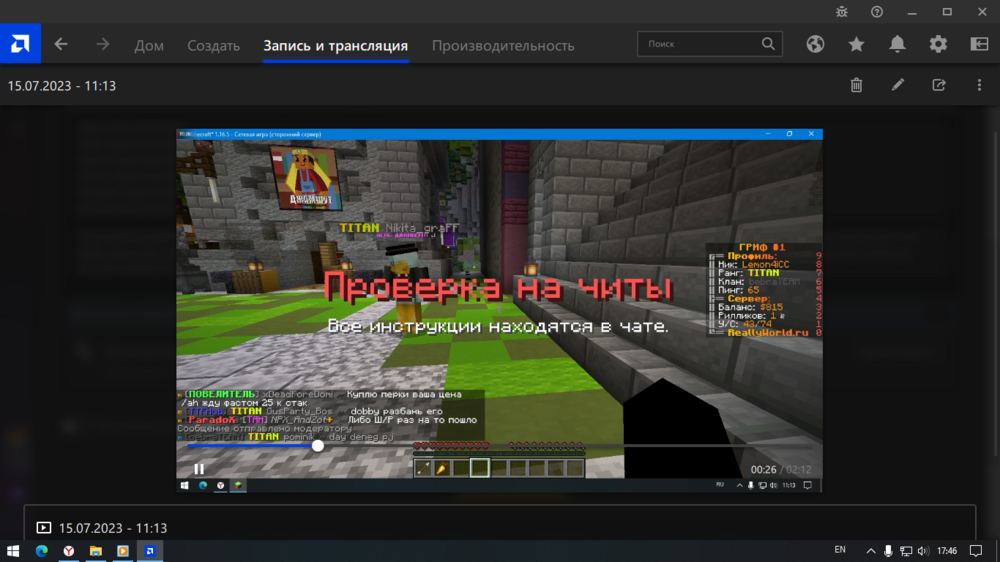Open File Explorer from taskbar

pos(96,551)
